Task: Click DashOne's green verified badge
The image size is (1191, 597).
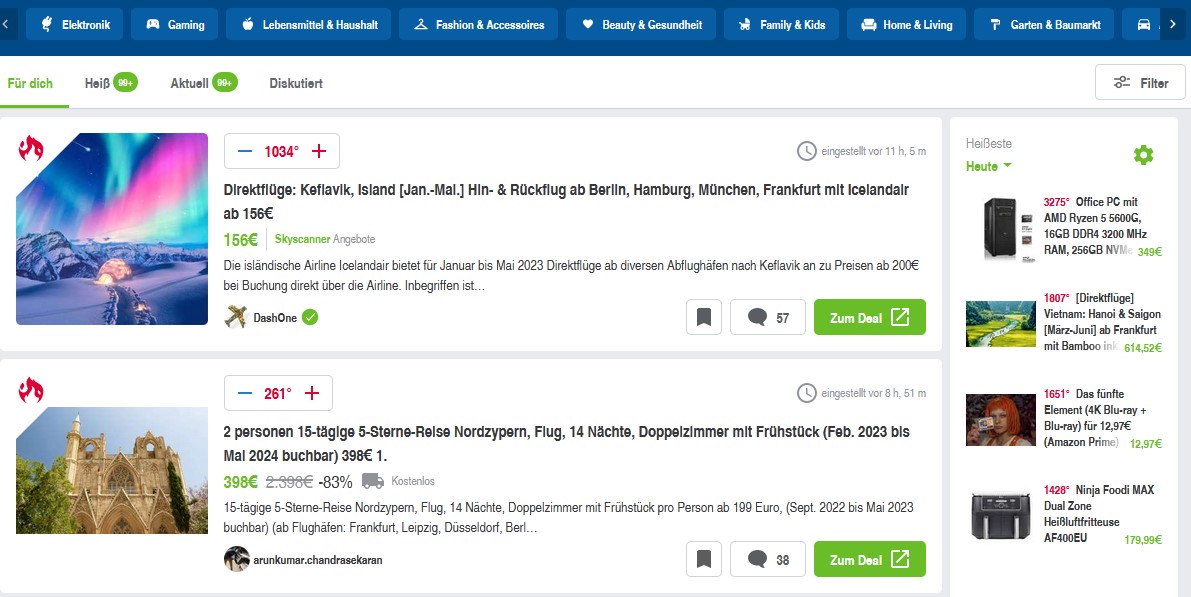Action: [310, 317]
